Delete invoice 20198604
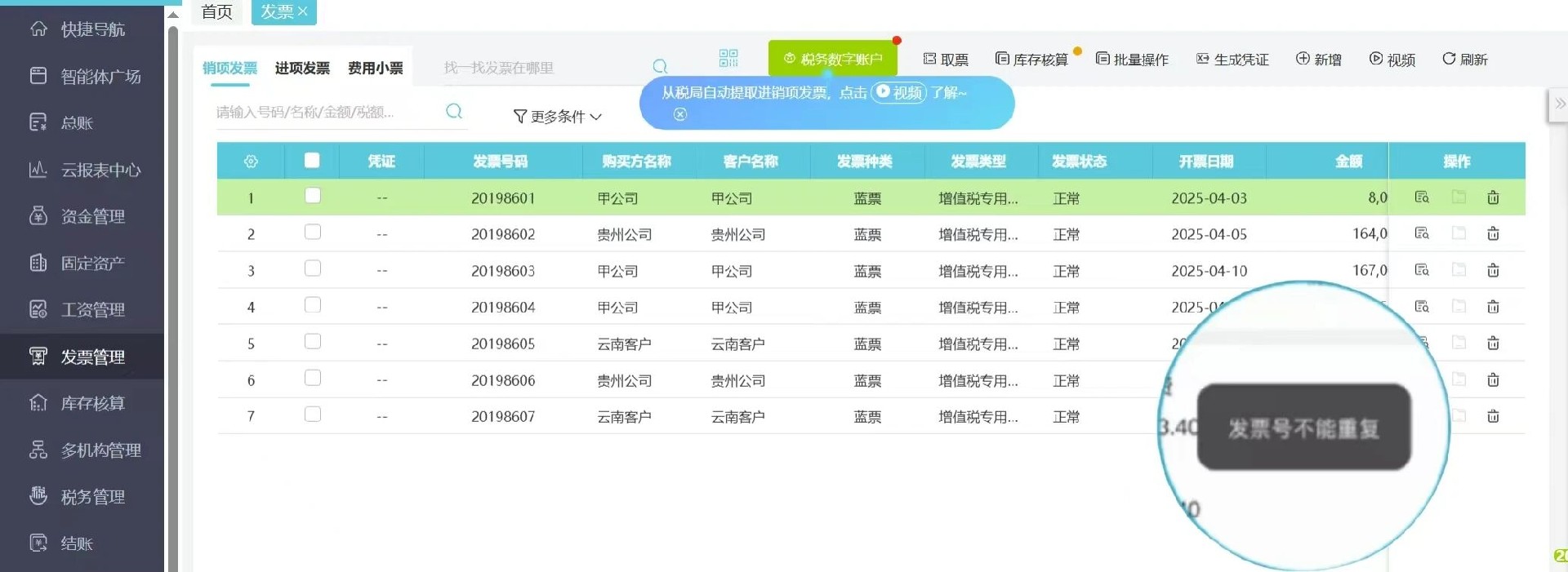 [1493, 307]
